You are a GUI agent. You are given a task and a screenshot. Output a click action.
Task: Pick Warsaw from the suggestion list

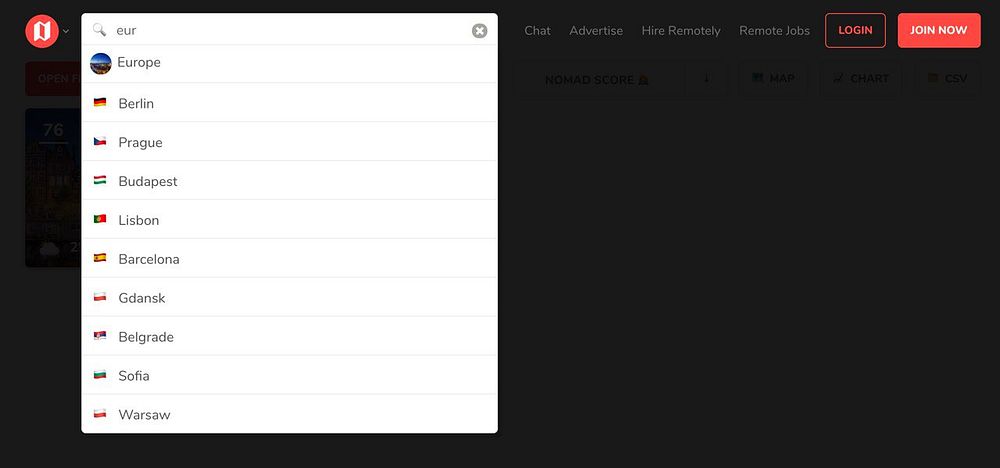pos(290,414)
